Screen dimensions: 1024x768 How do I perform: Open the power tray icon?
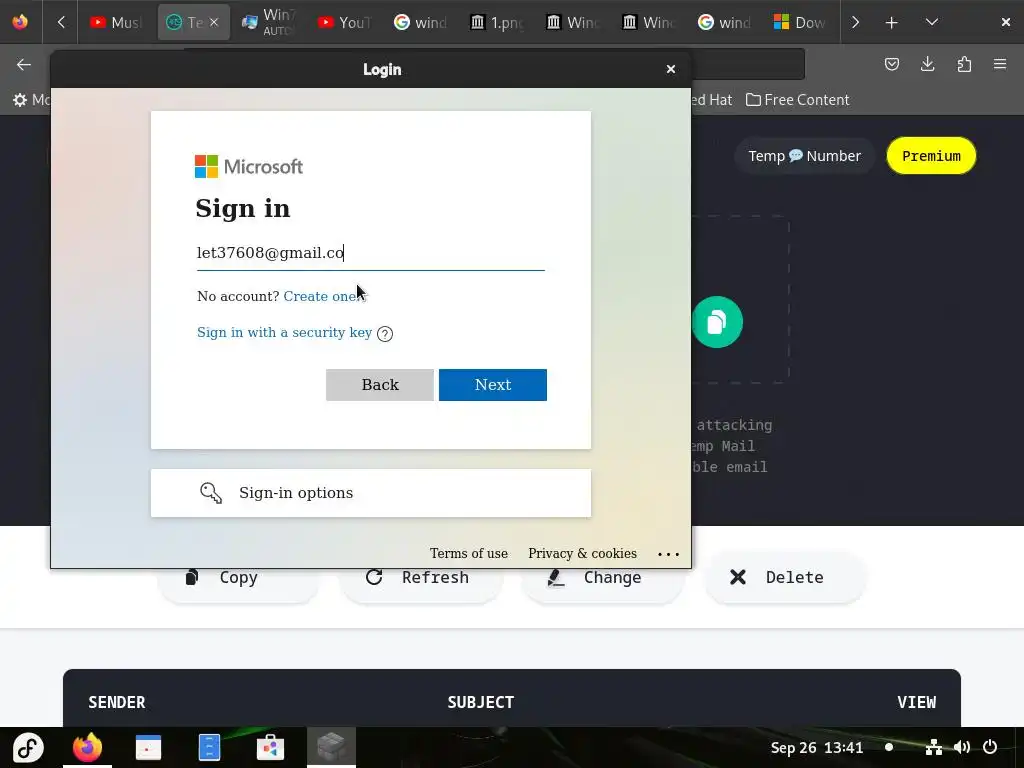point(990,748)
